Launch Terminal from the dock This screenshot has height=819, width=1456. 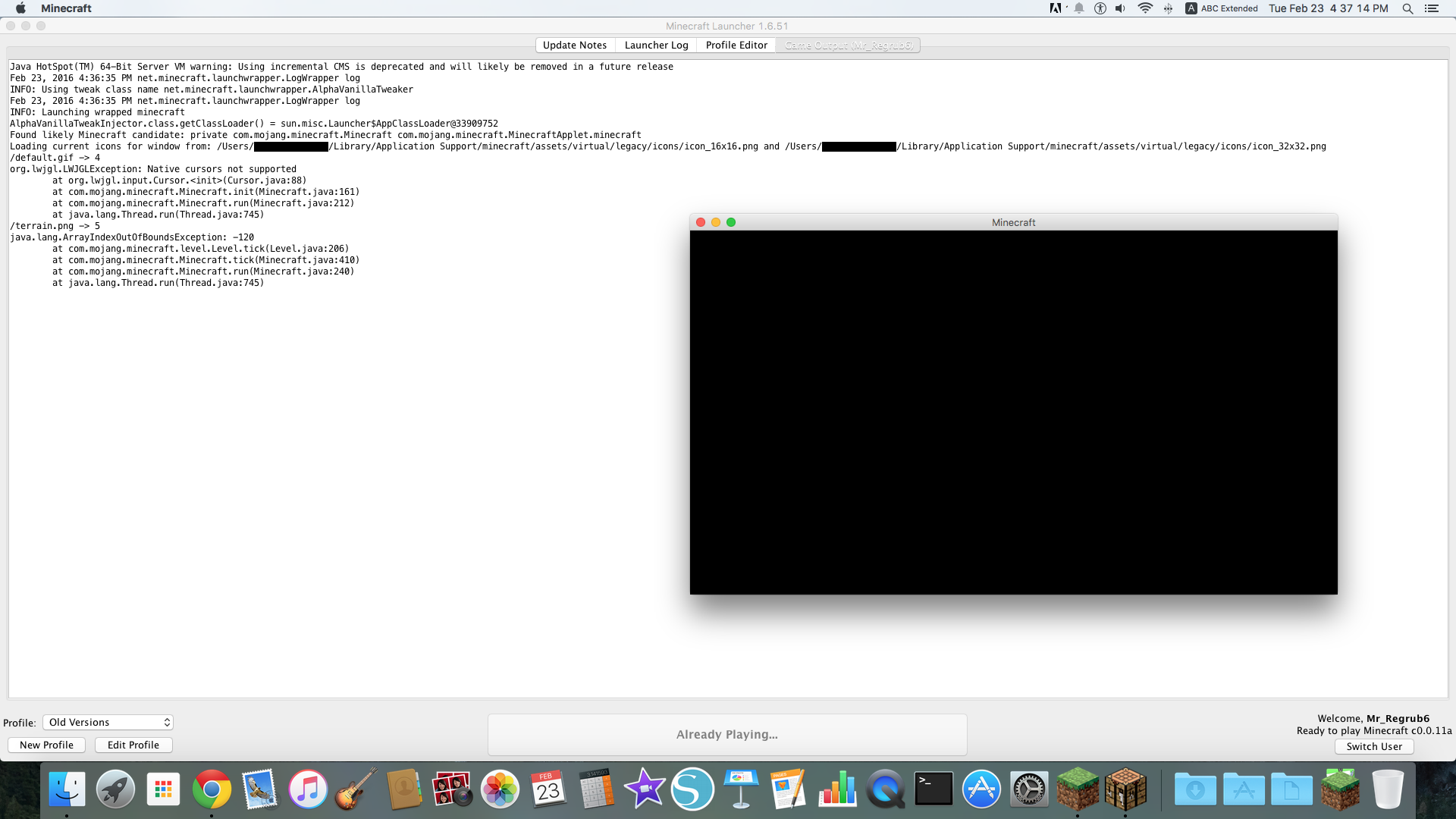pyautogui.click(x=934, y=789)
